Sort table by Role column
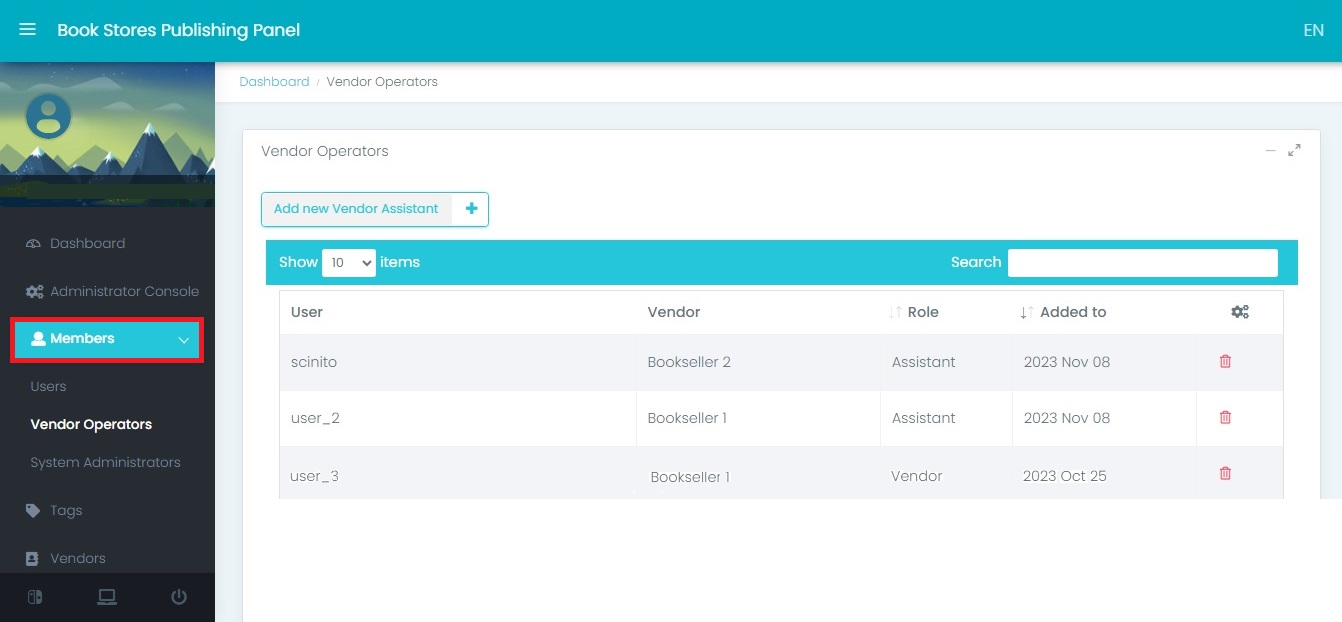1342x622 pixels. (x=922, y=312)
